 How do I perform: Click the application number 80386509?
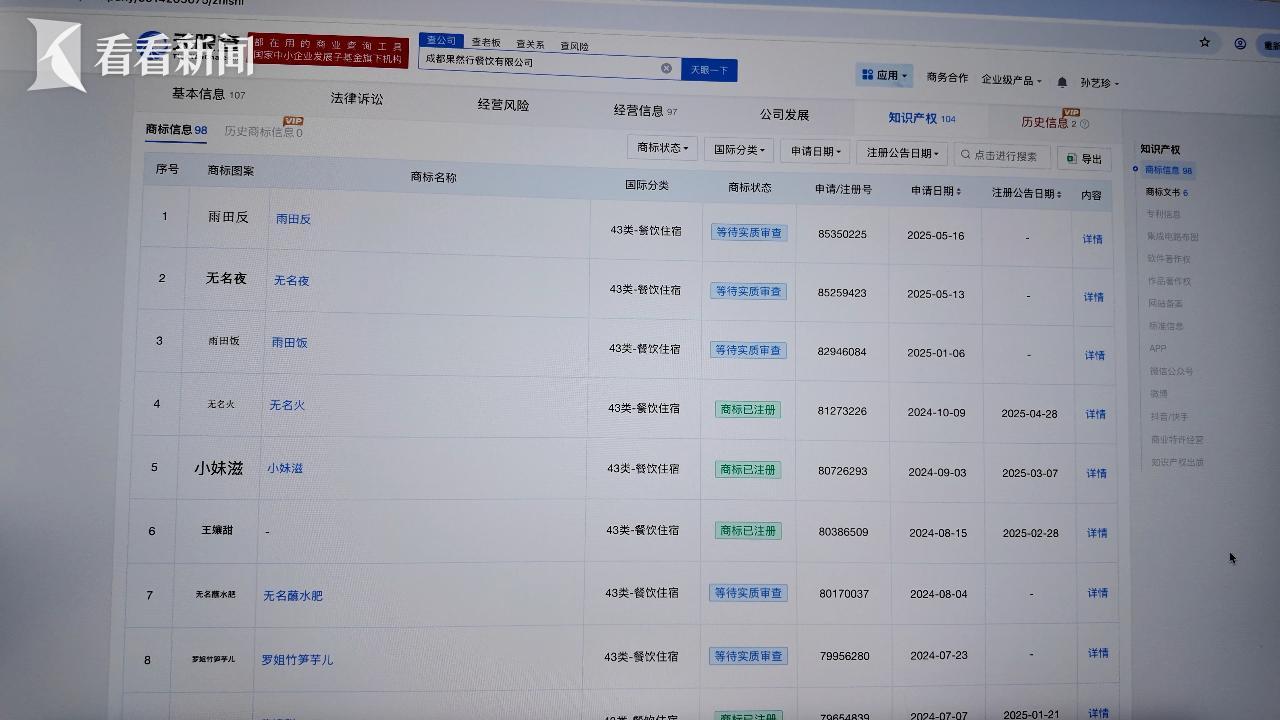pyautogui.click(x=843, y=532)
